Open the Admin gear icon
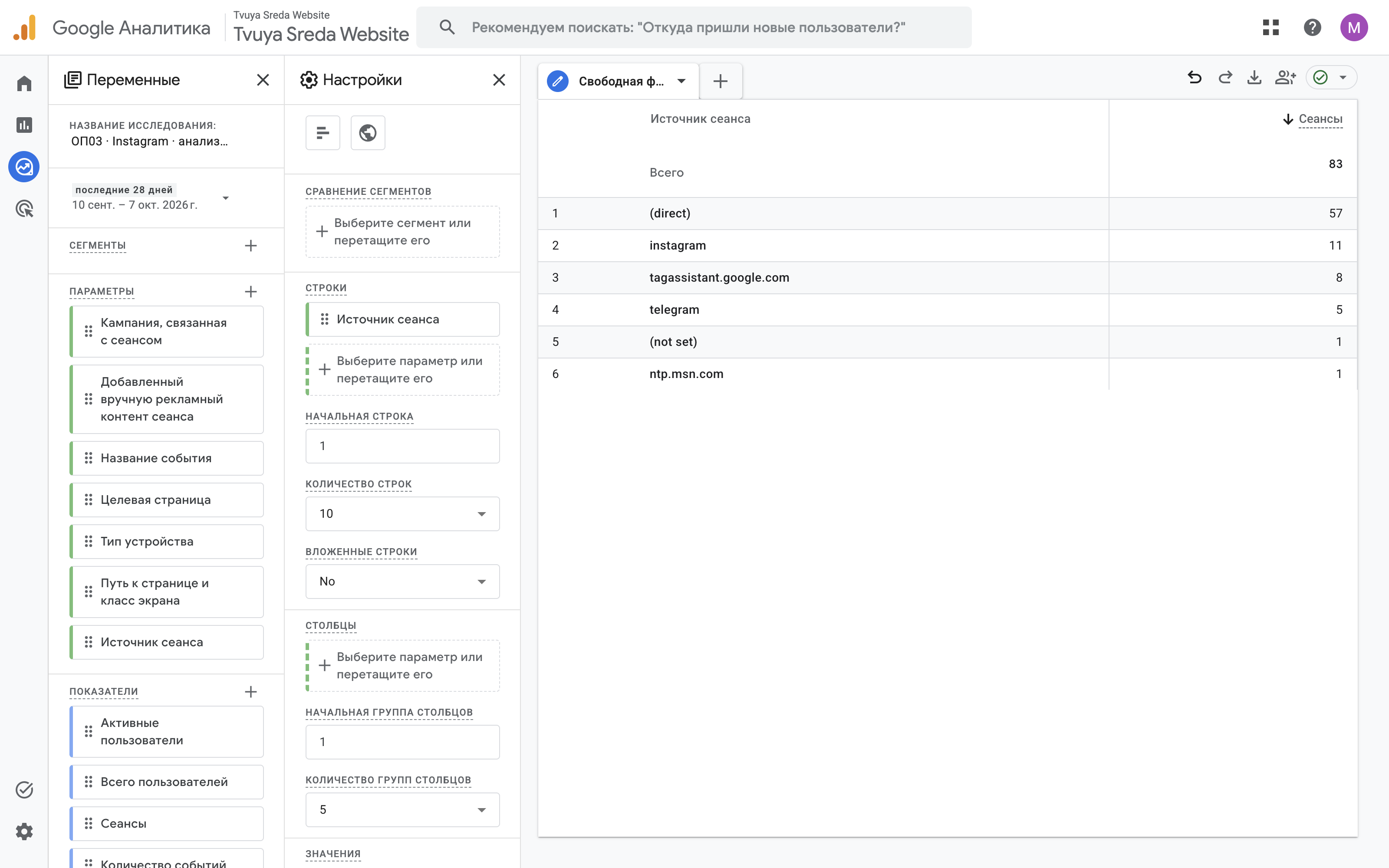The height and width of the screenshot is (868, 1389). pyautogui.click(x=24, y=831)
